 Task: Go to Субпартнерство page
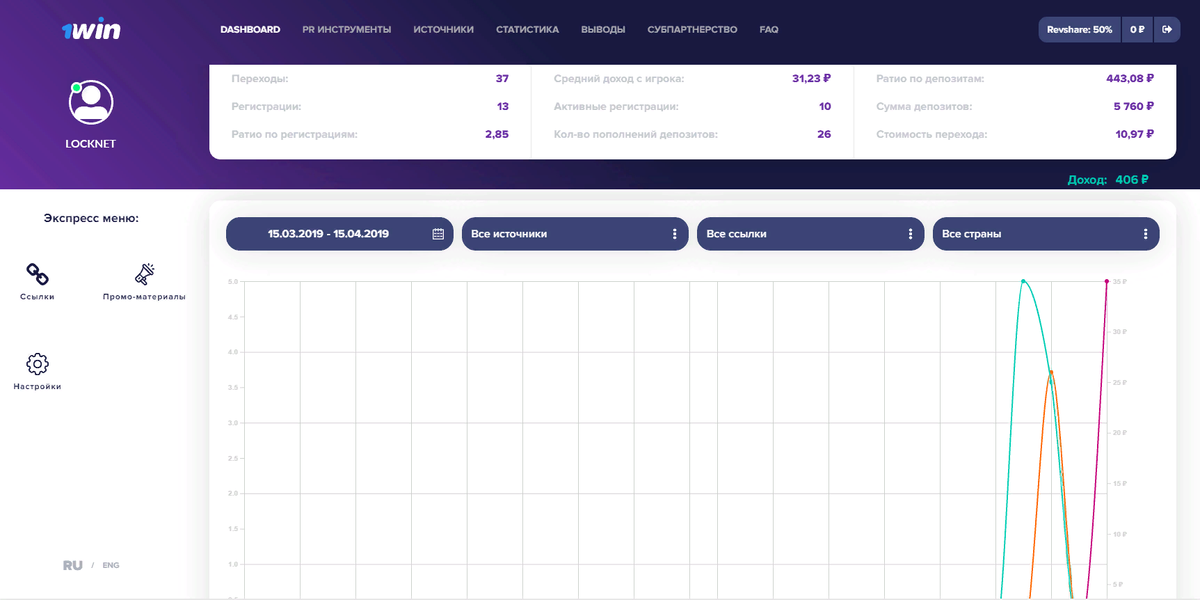pyautogui.click(x=692, y=30)
